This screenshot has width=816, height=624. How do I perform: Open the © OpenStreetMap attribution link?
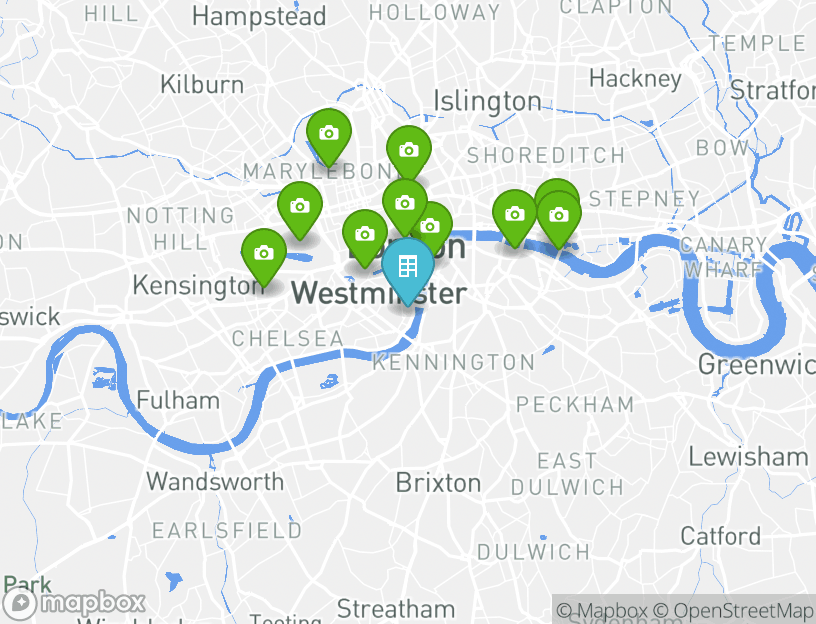pos(733,610)
